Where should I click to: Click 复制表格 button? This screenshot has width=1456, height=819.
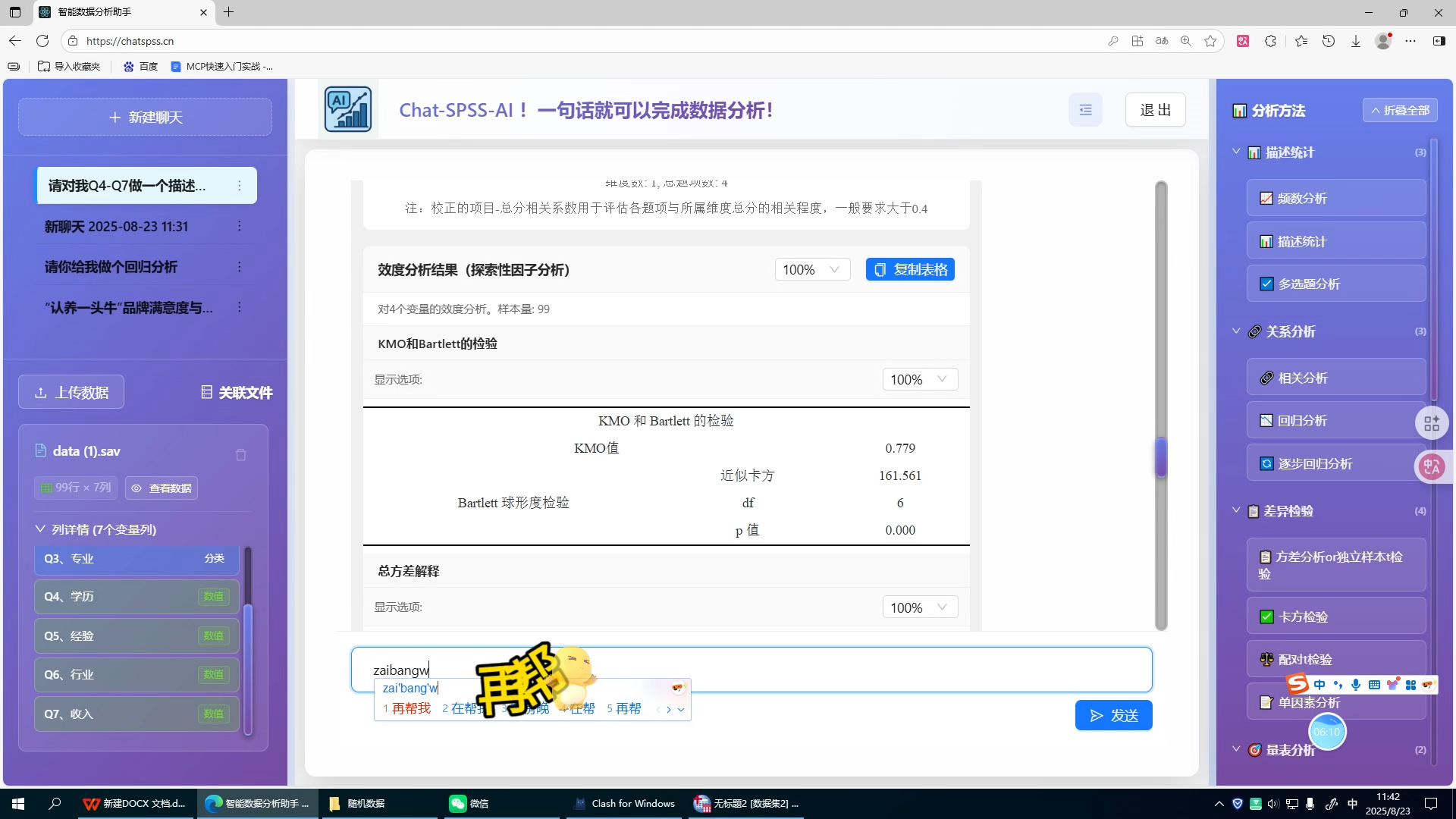point(910,269)
